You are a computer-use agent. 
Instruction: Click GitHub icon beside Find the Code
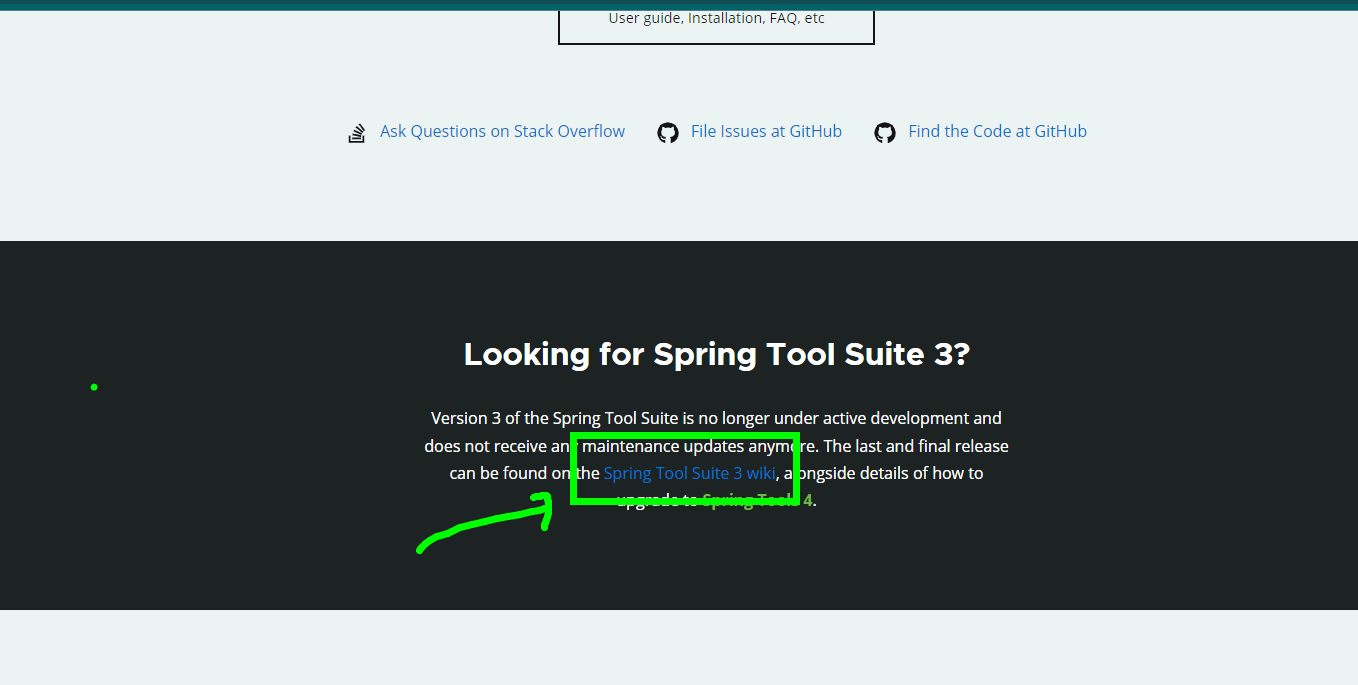pos(885,133)
